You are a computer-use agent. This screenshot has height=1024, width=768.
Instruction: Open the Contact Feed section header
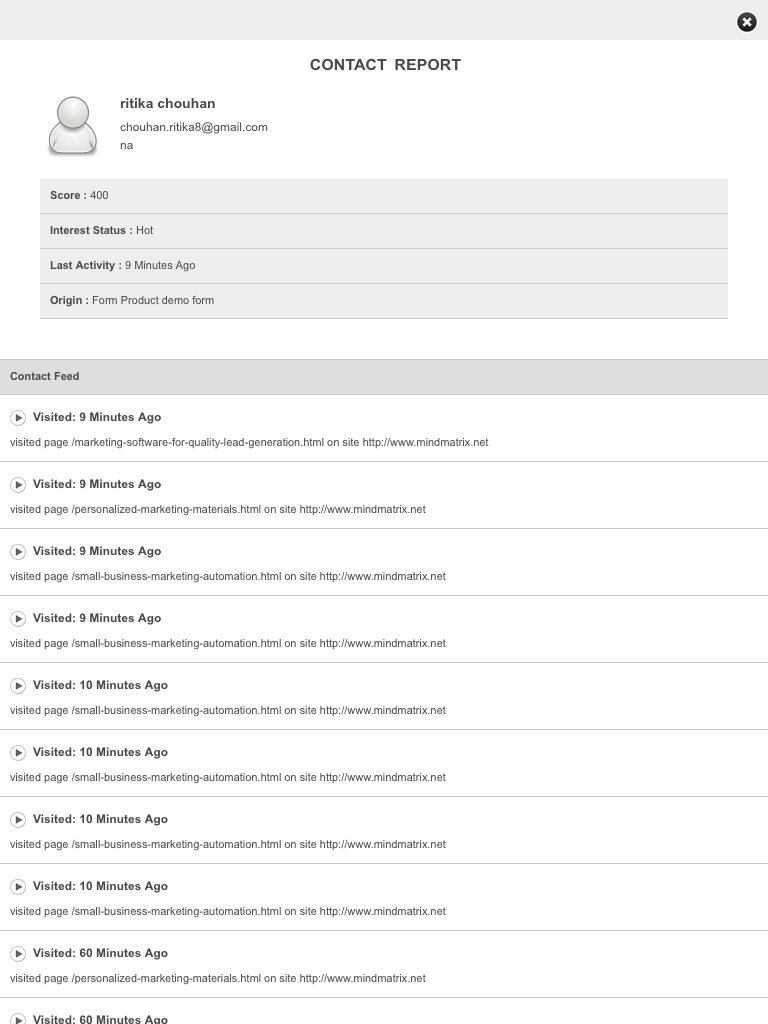tap(384, 377)
